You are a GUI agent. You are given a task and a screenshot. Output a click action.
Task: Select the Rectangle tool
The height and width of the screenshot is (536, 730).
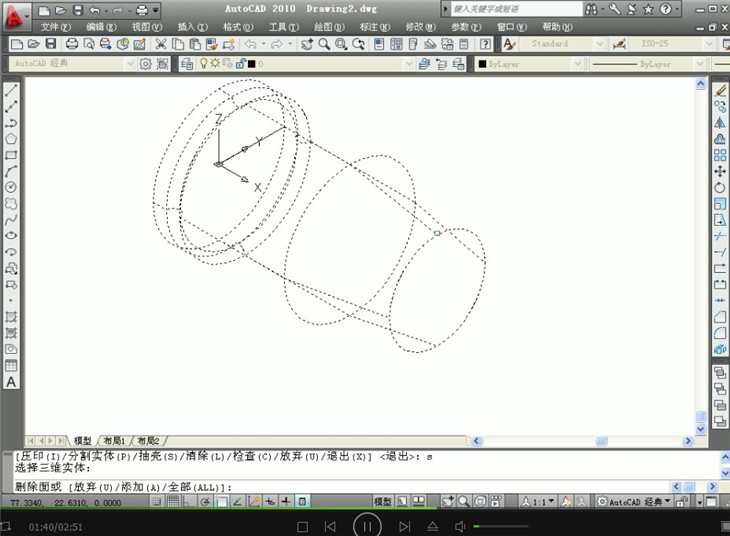(11, 155)
